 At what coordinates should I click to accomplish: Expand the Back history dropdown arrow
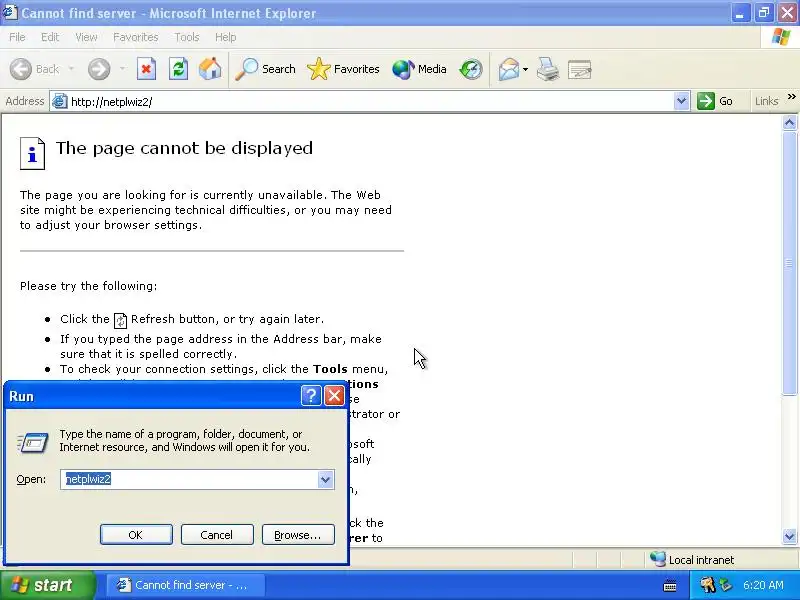pos(71,69)
